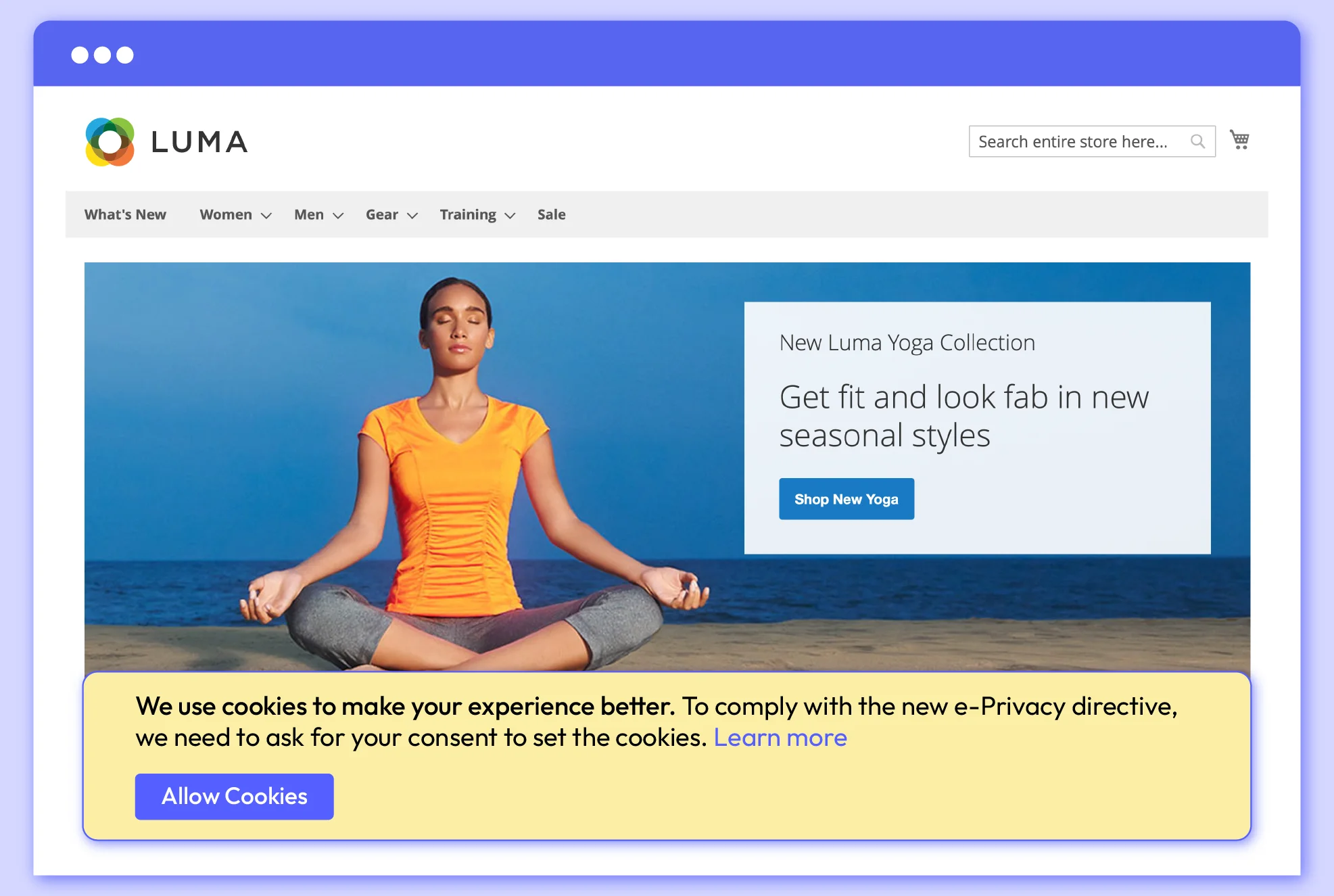Focus the store search field

[x=1075, y=141]
